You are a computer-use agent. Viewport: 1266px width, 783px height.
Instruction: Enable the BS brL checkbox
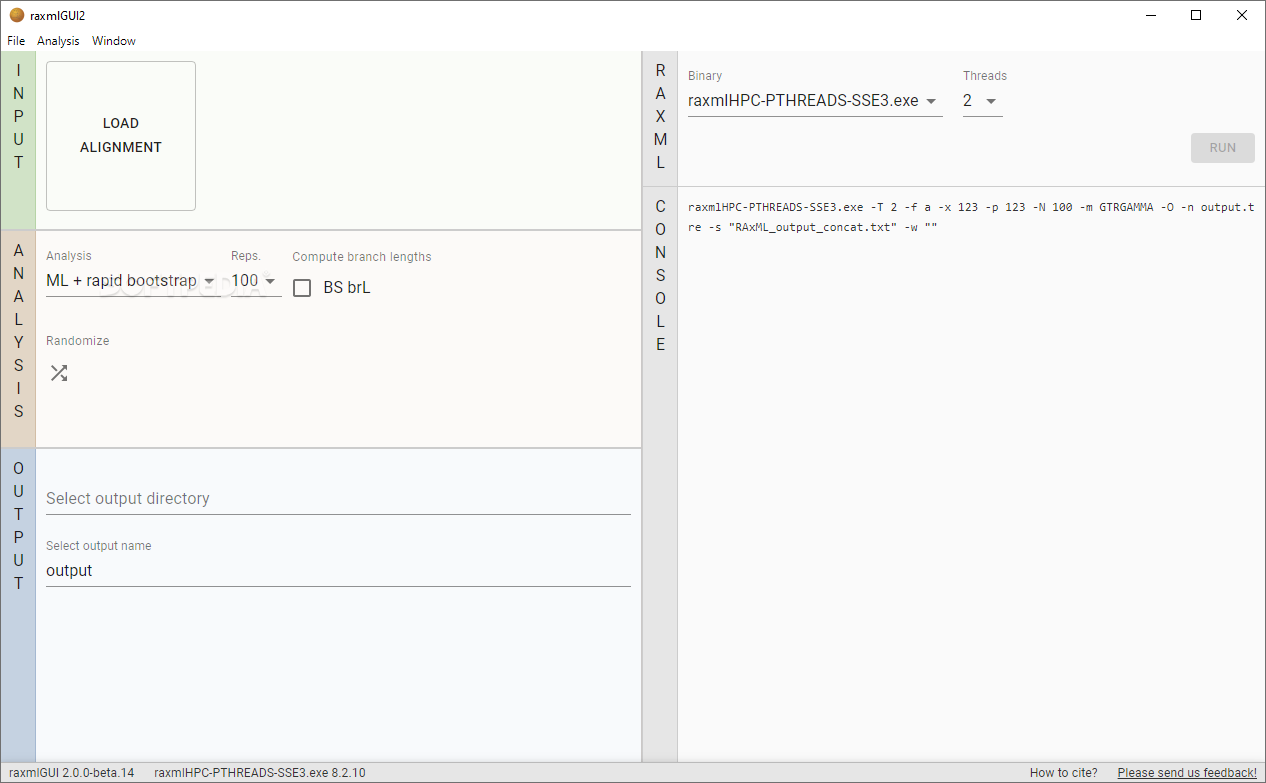[302, 288]
